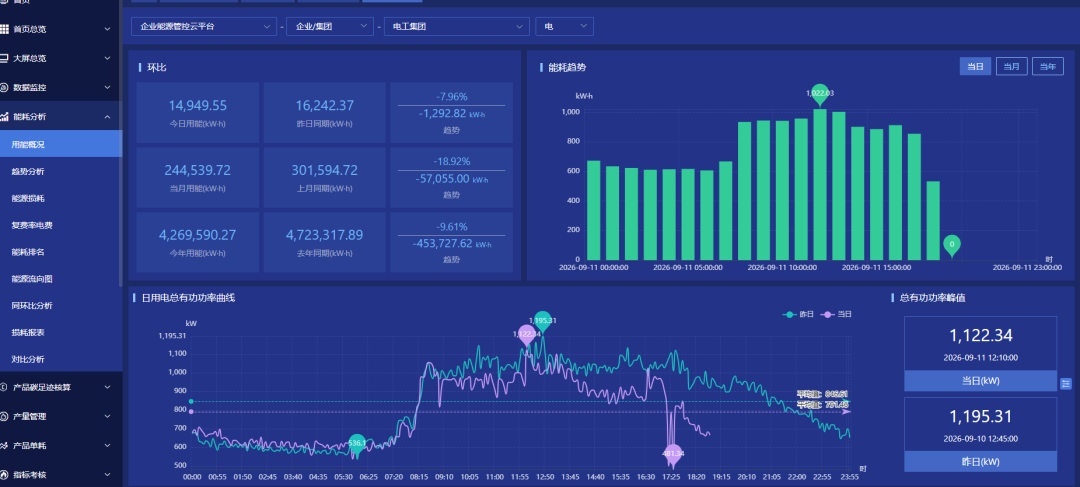Expand the 产品单耗 chevron

click(x=107, y=446)
